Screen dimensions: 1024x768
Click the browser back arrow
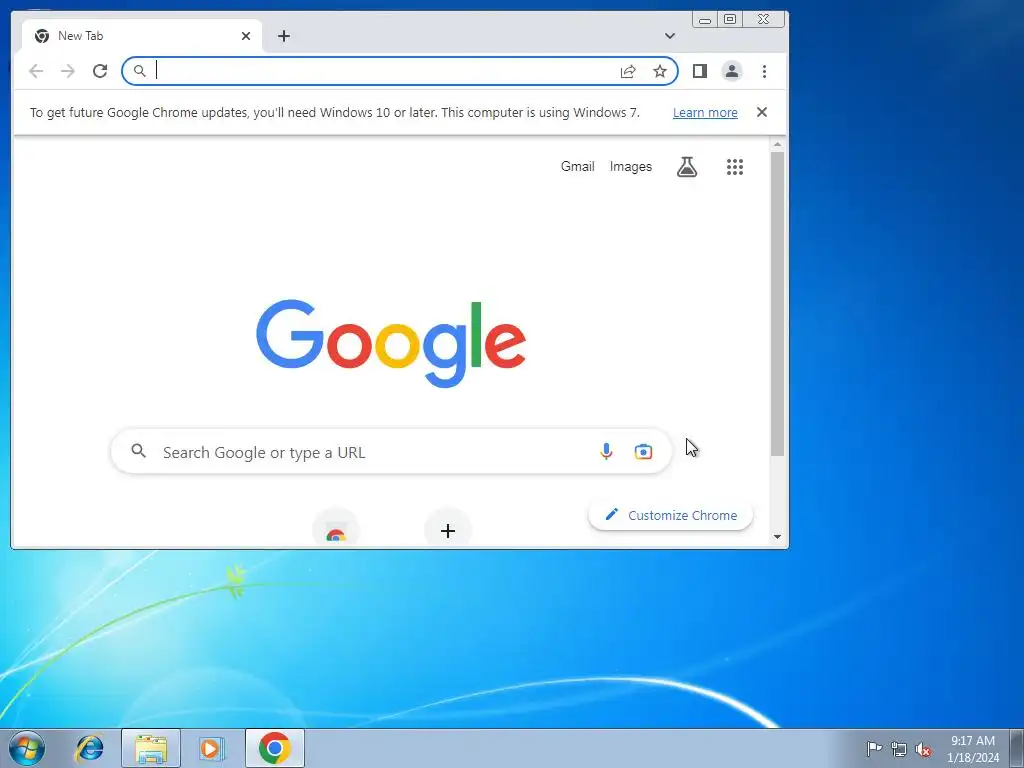[x=36, y=71]
